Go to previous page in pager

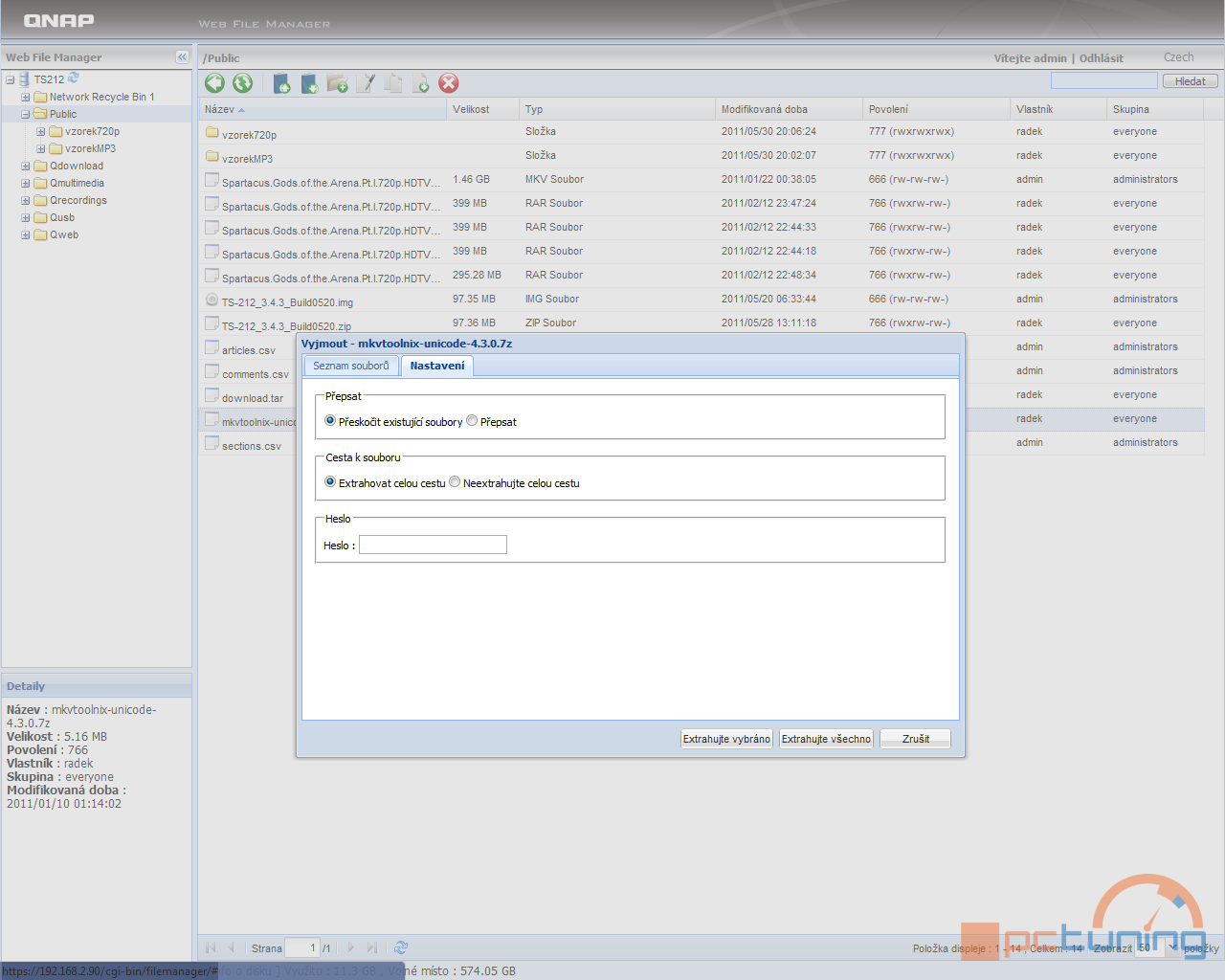(x=231, y=947)
